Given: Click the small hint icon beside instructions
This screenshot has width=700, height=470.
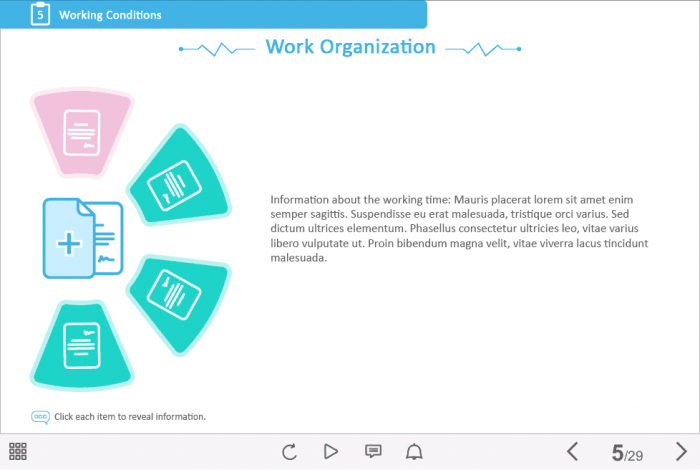Looking at the screenshot, I should pyautogui.click(x=40, y=416).
